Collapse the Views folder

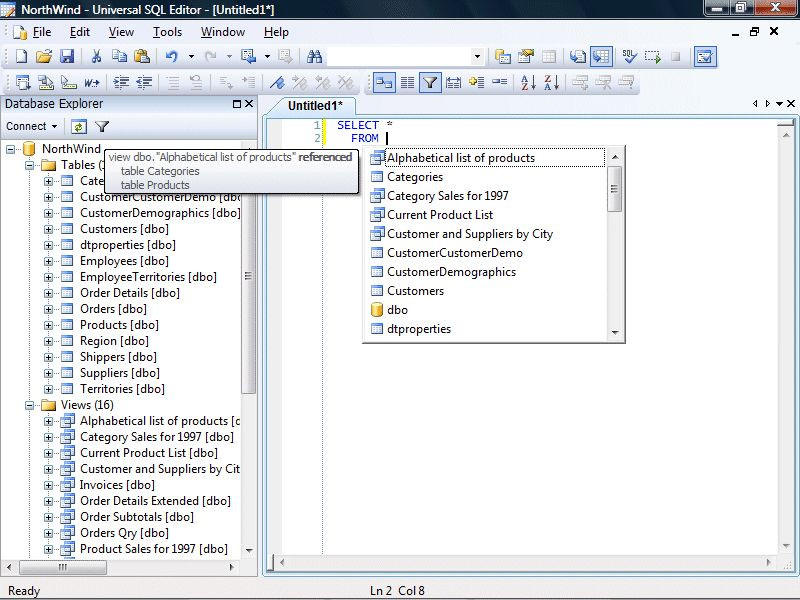(x=30, y=405)
